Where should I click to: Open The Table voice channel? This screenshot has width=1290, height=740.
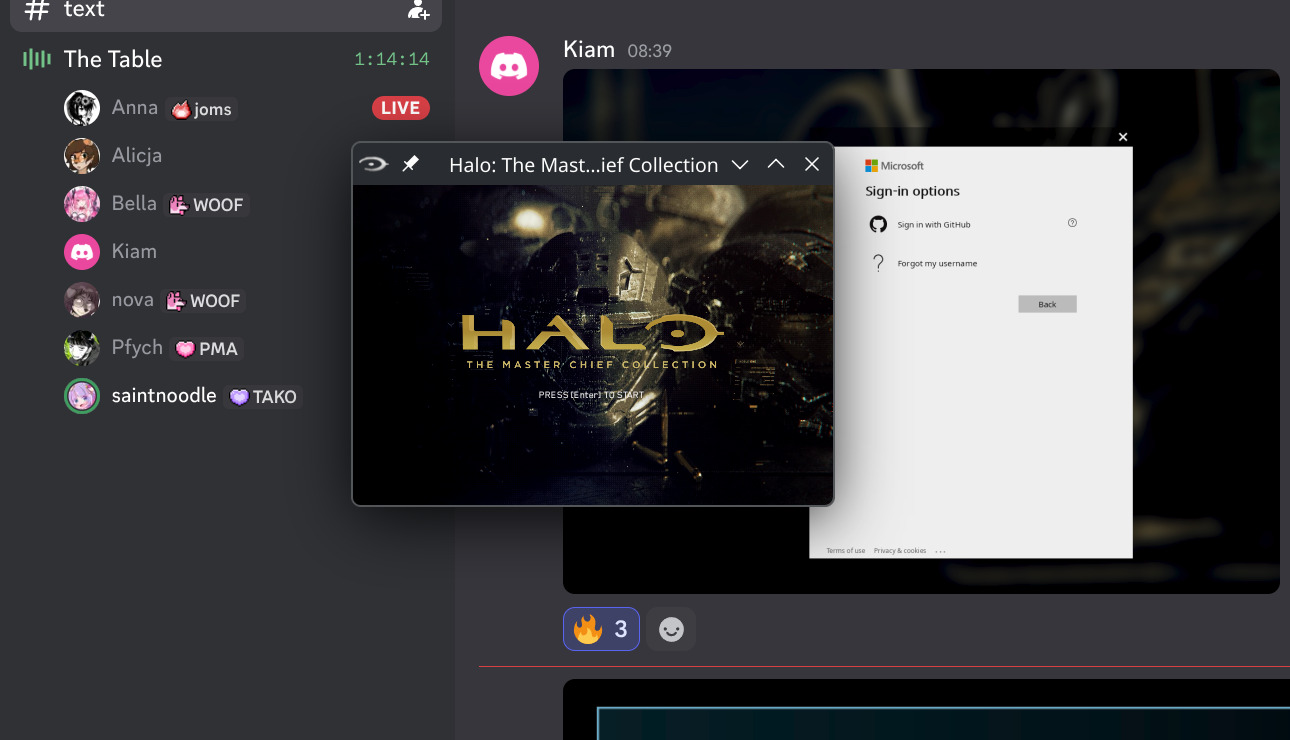click(113, 59)
